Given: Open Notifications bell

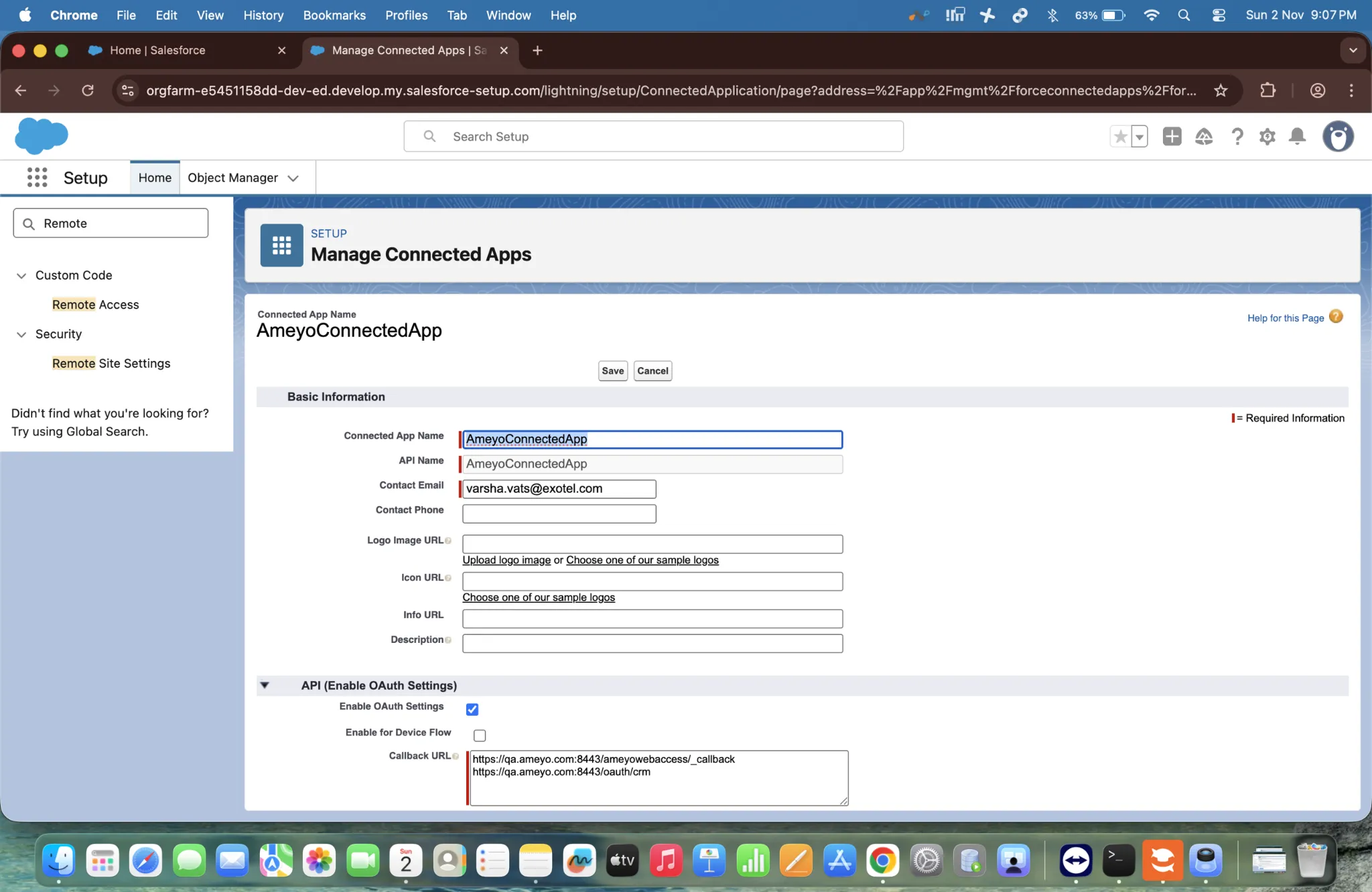Looking at the screenshot, I should point(1298,137).
